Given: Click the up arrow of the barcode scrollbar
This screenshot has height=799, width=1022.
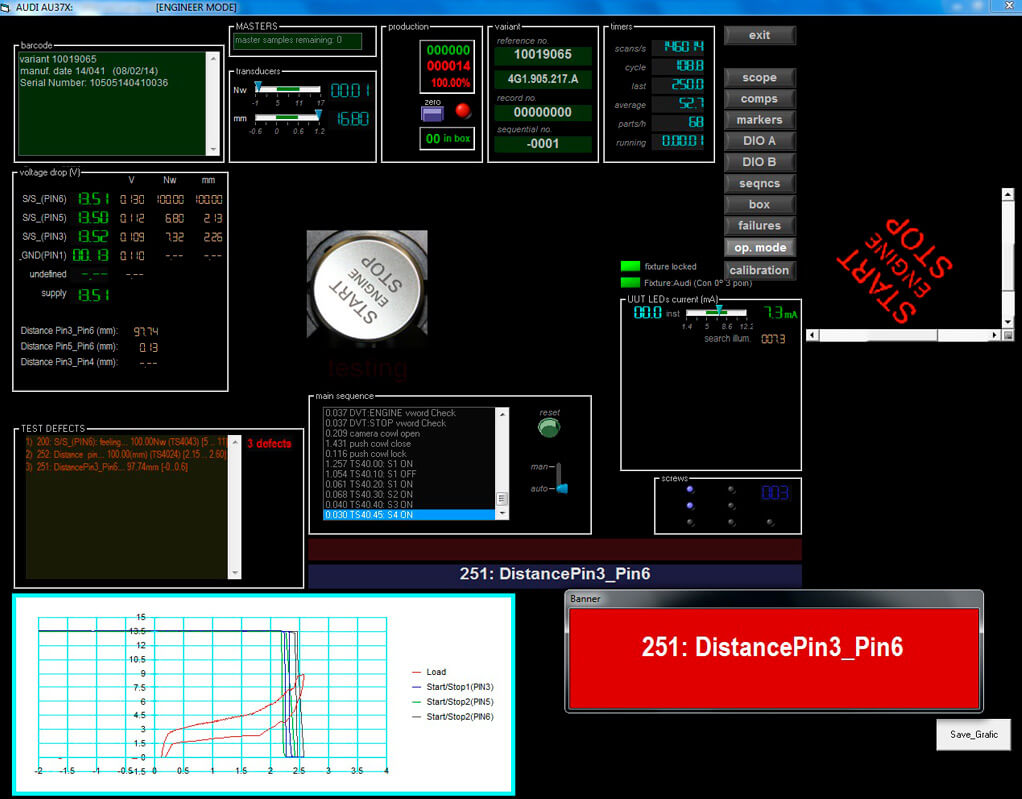Looking at the screenshot, I should [213, 58].
